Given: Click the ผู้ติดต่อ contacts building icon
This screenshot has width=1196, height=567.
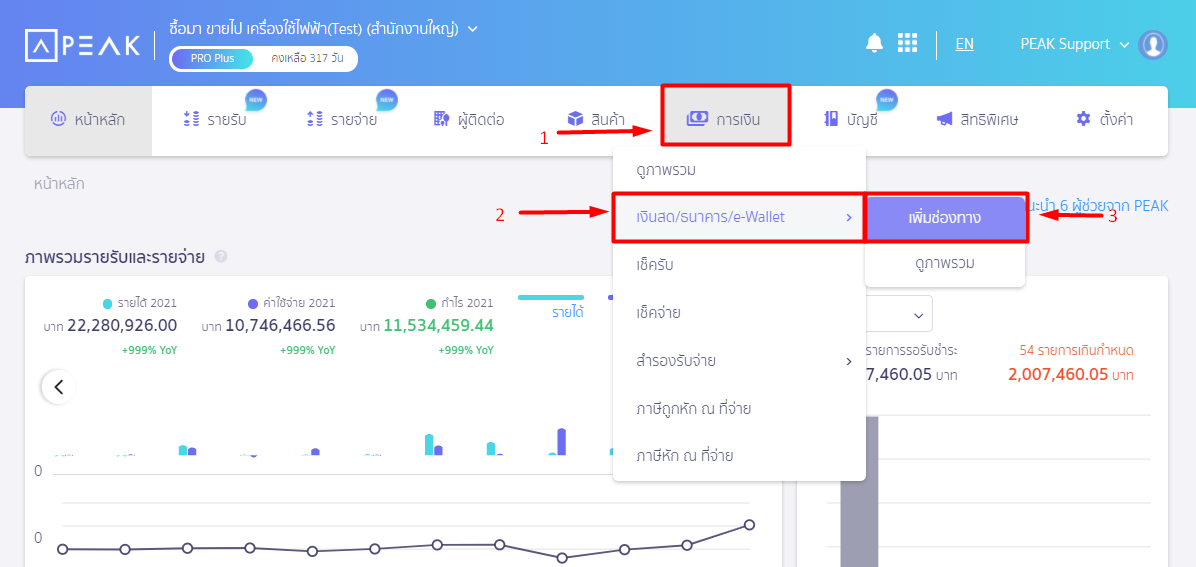Looking at the screenshot, I should (442, 119).
